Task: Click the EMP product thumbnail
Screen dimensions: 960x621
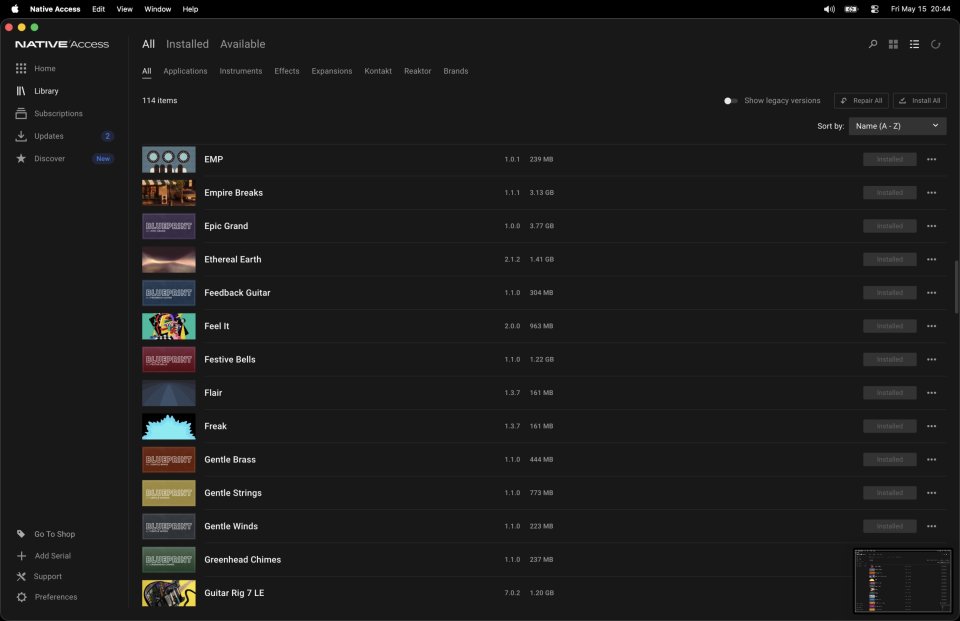Action: pos(169,159)
